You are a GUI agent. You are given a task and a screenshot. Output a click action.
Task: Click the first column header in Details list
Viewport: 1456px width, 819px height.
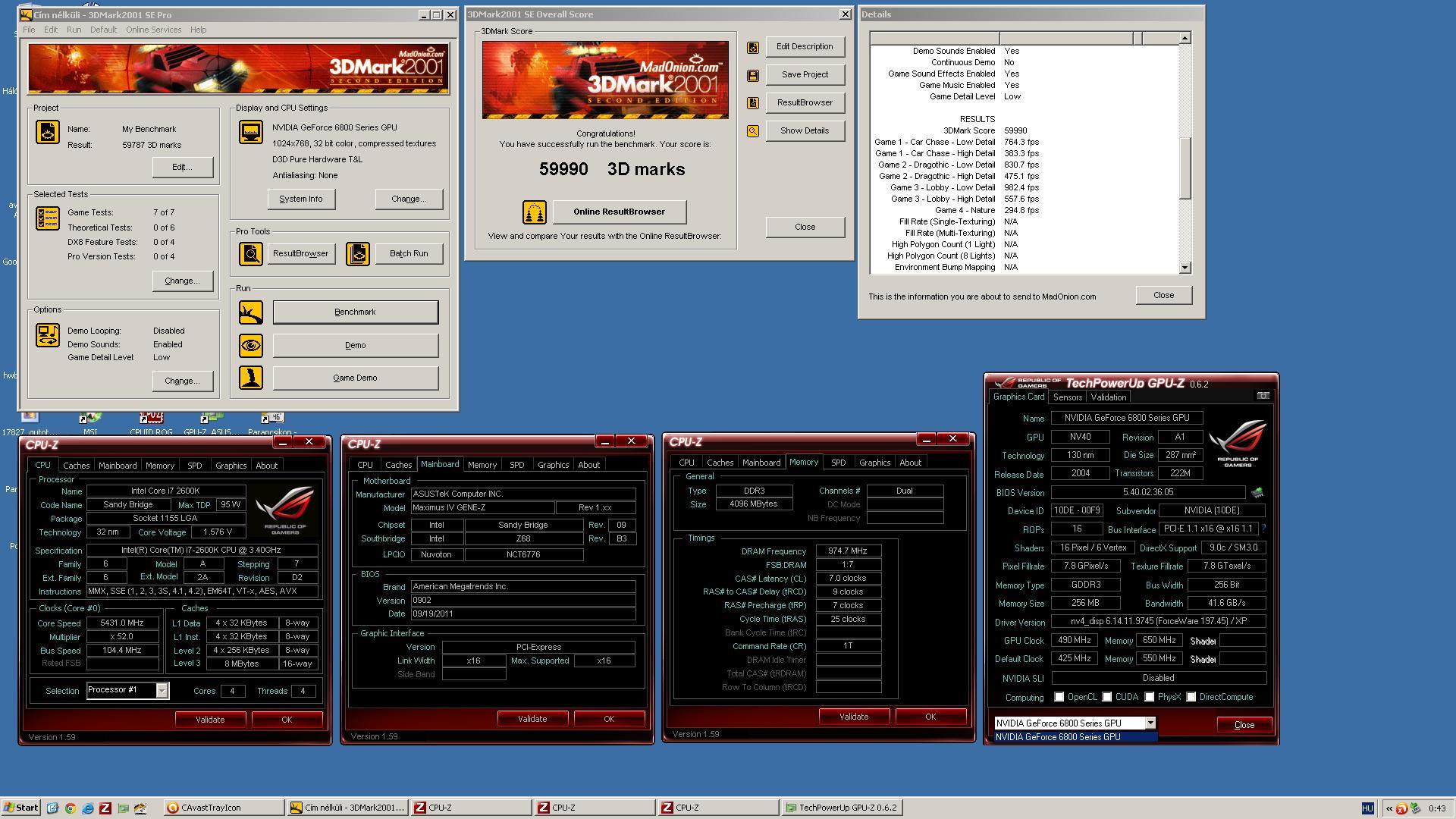(934, 38)
